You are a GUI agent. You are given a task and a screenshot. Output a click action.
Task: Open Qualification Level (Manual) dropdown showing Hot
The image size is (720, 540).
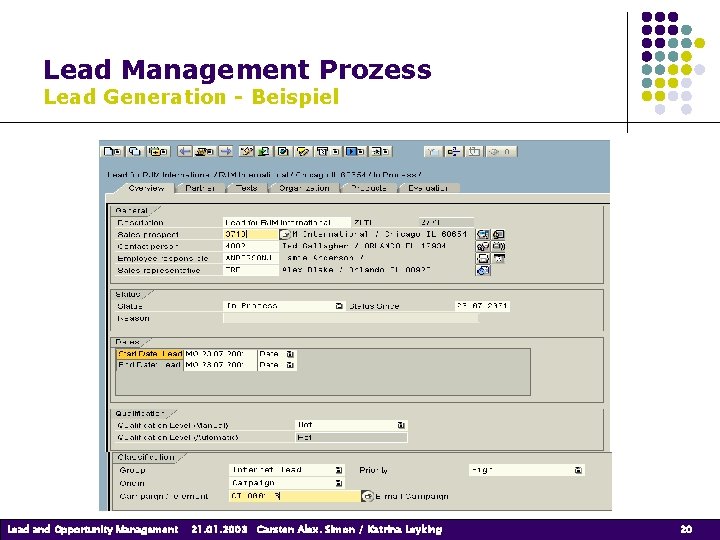click(x=401, y=425)
